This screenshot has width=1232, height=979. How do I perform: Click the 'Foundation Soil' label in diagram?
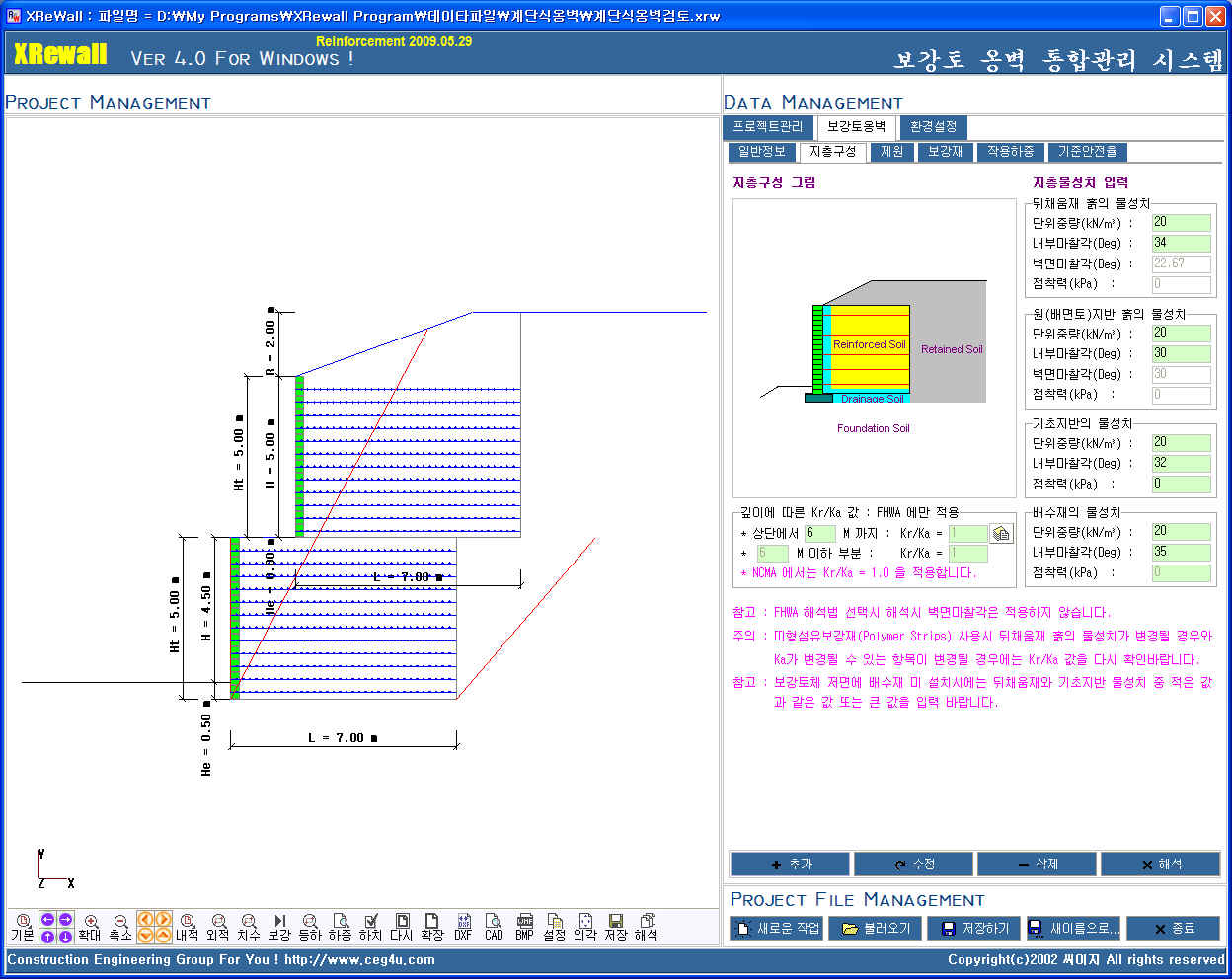[x=873, y=428]
